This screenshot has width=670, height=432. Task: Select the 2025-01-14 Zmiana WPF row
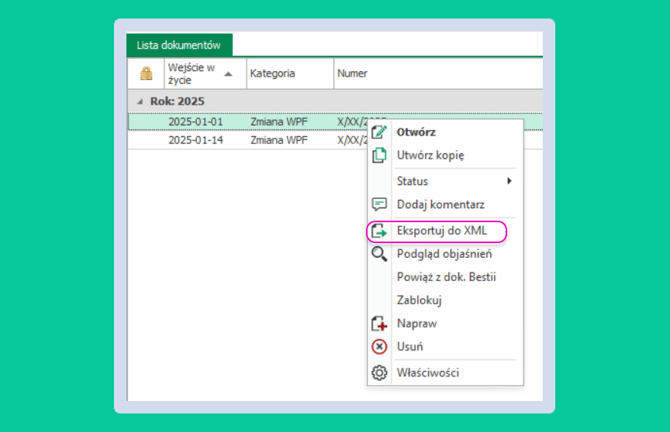(248, 140)
